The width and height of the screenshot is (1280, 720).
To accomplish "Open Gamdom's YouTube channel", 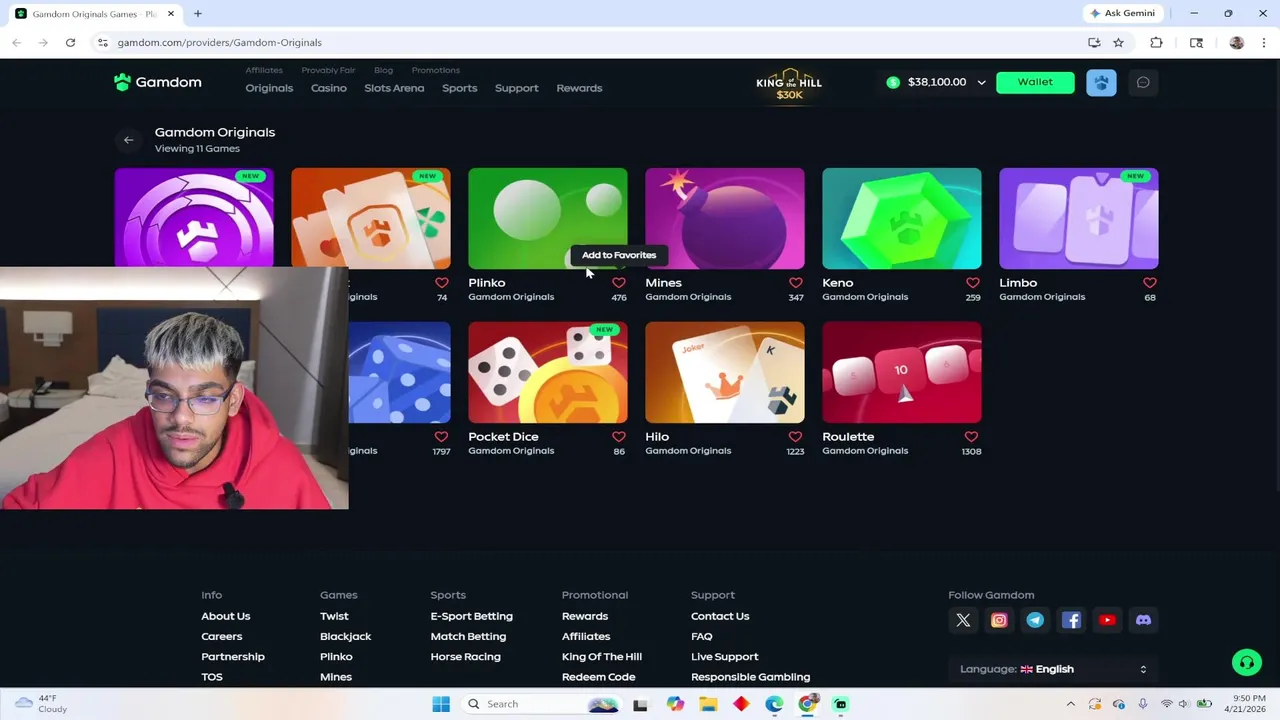I will (x=1107, y=620).
